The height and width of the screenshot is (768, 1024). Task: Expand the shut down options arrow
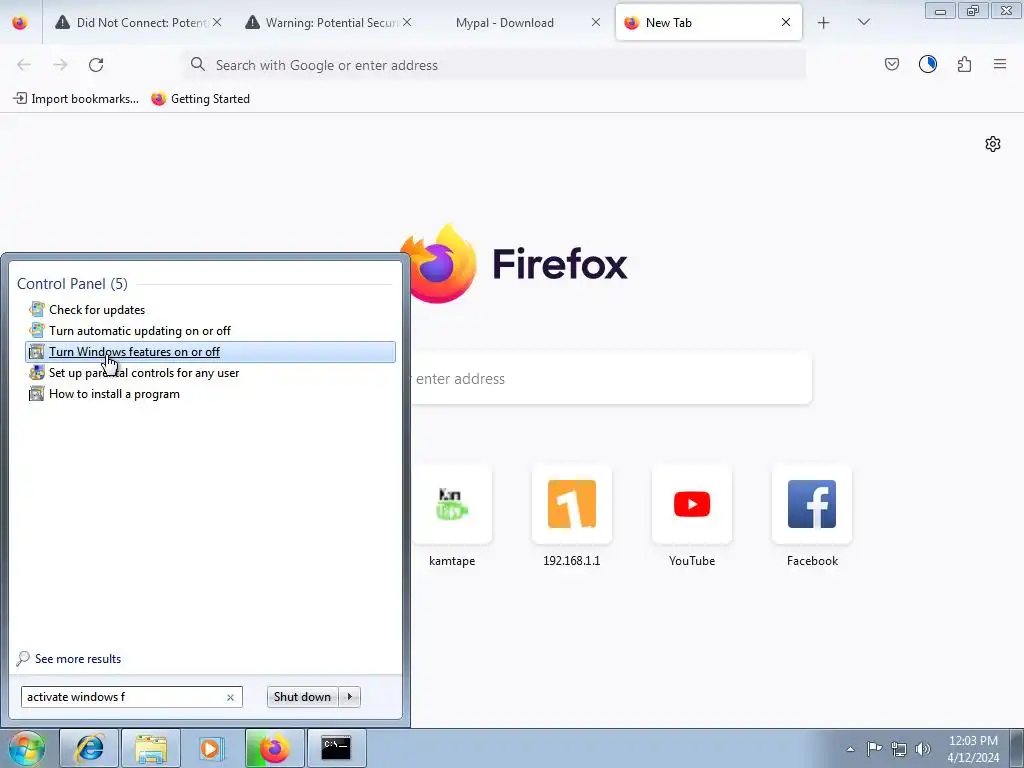click(x=349, y=697)
